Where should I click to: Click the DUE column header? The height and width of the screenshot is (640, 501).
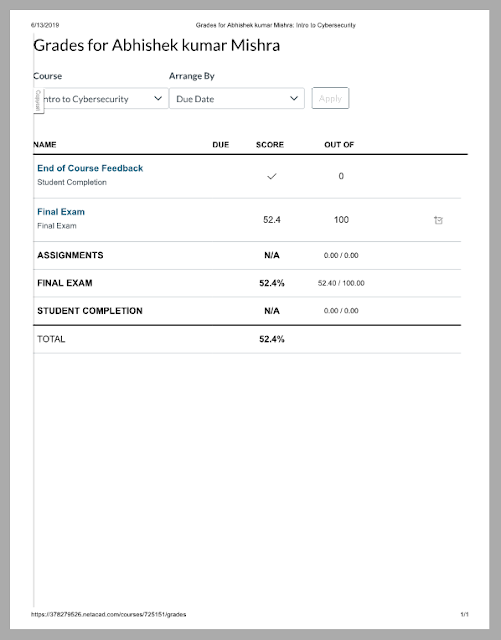click(220, 144)
